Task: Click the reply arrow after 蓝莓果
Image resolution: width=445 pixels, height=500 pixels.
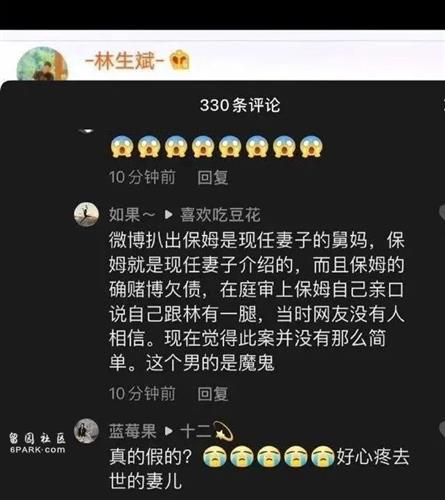Action: (x=169, y=431)
